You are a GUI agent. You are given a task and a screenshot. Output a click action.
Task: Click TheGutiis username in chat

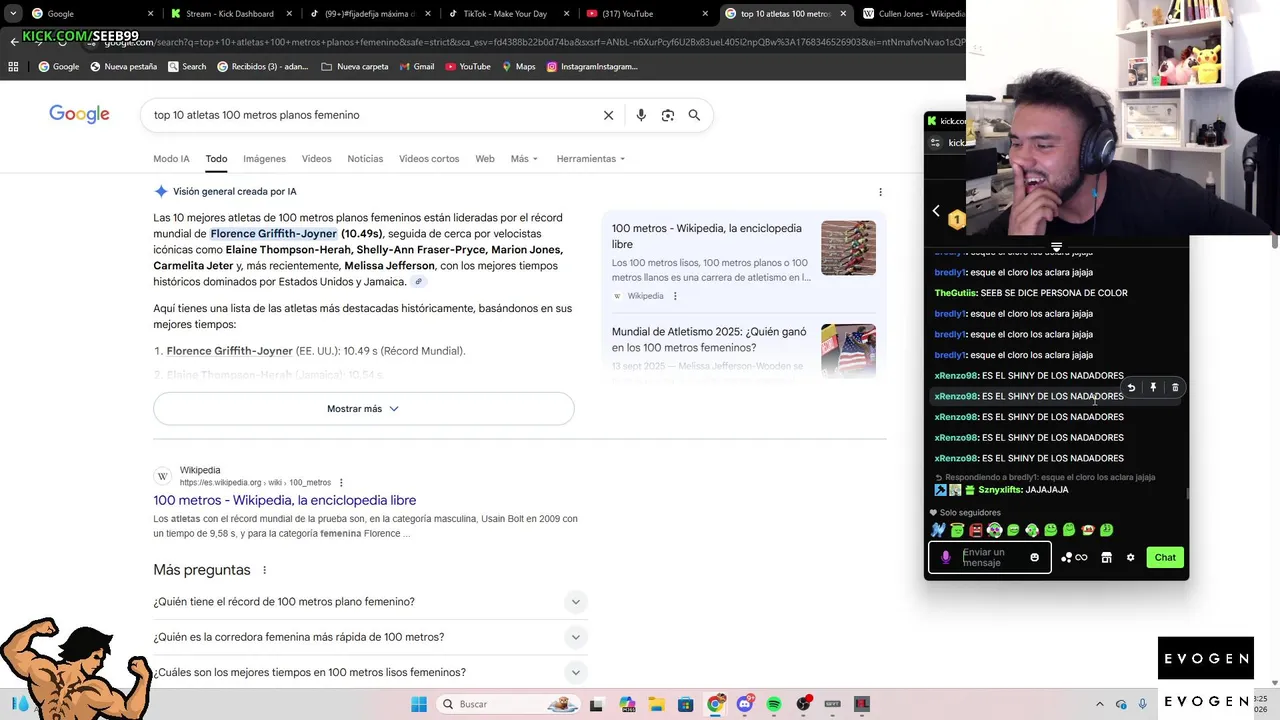coord(955,293)
